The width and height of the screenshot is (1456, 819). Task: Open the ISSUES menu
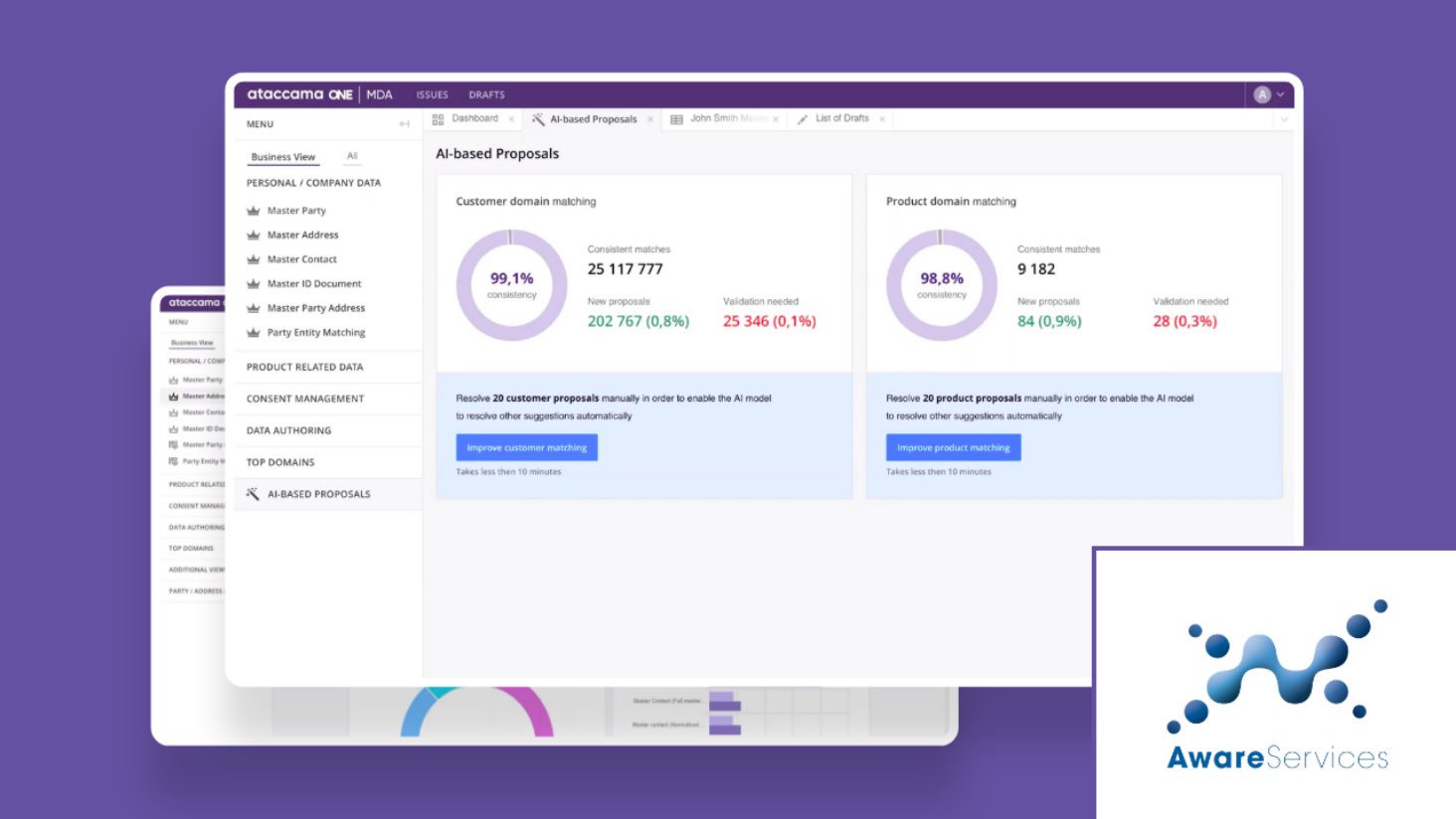tap(432, 94)
